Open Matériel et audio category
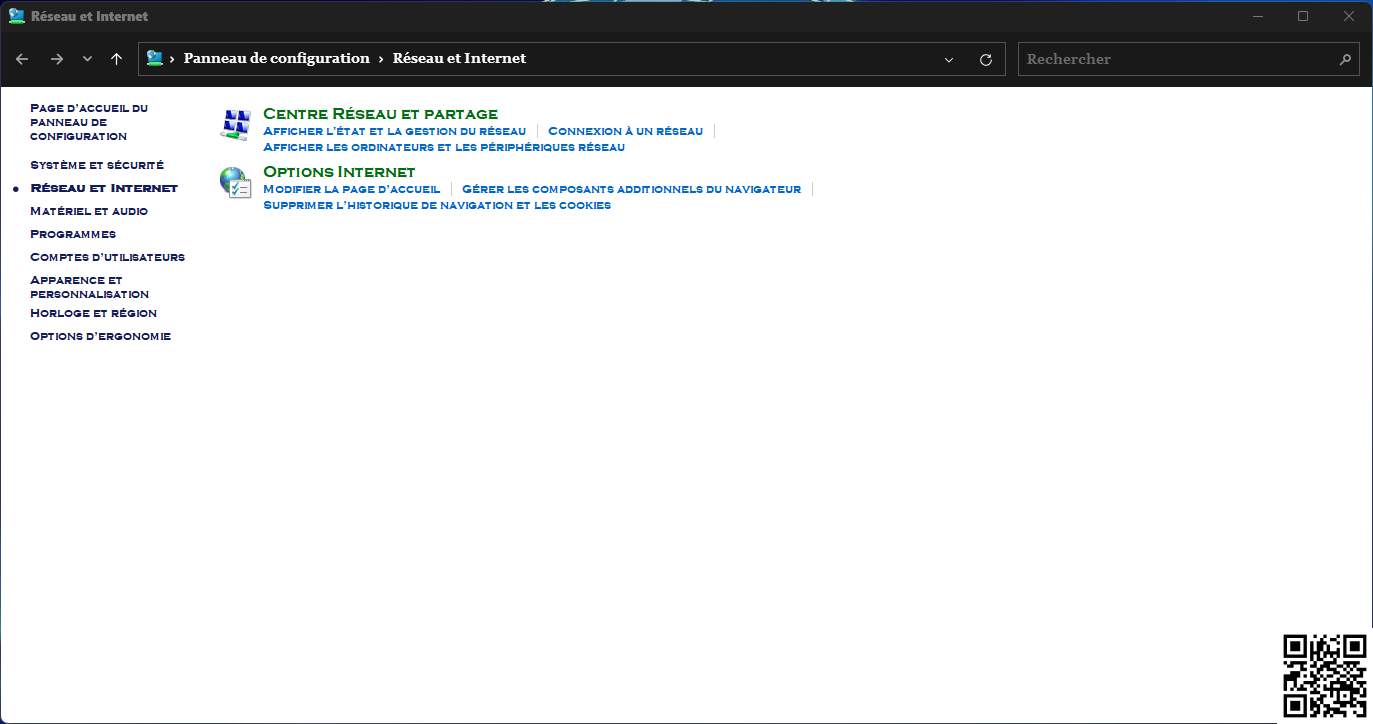The width and height of the screenshot is (1373, 724). [x=89, y=211]
